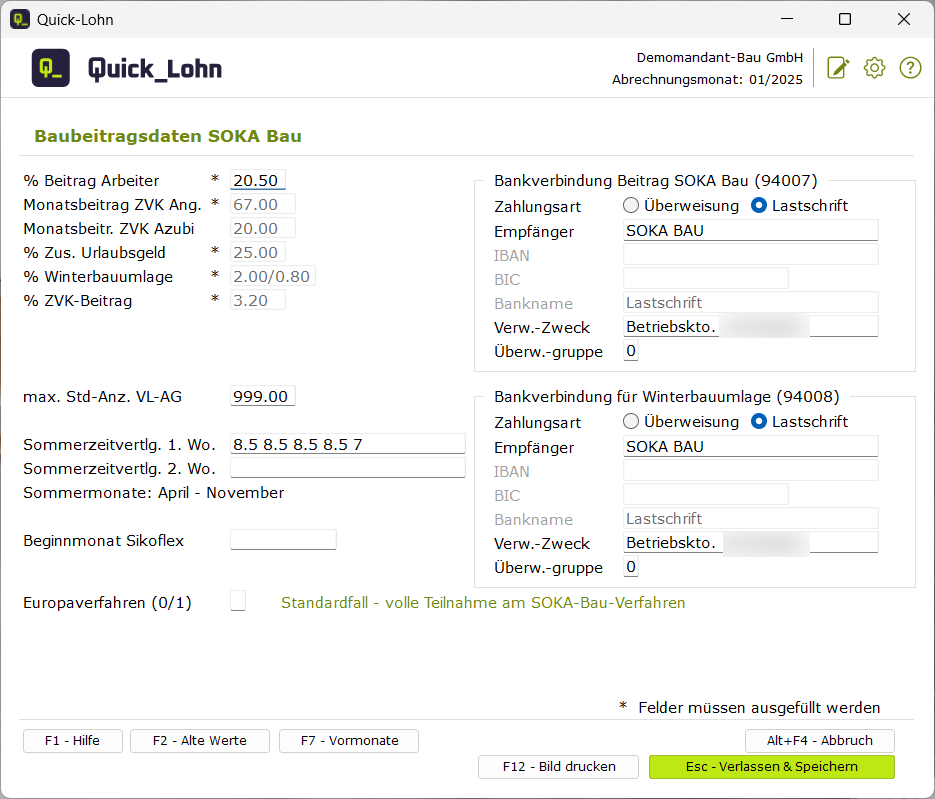Viewport: 935px width, 799px height.
Task: Click the % ZVK-Beitrag field
Action: (x=258, y=300)
